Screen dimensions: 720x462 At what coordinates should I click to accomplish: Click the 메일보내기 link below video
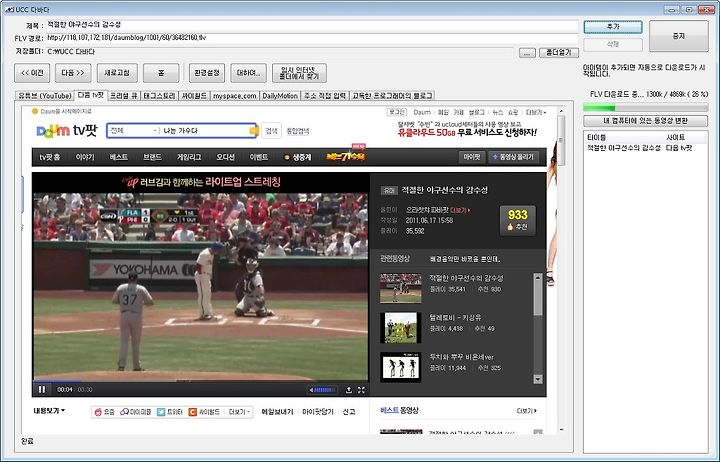point(277,412)
